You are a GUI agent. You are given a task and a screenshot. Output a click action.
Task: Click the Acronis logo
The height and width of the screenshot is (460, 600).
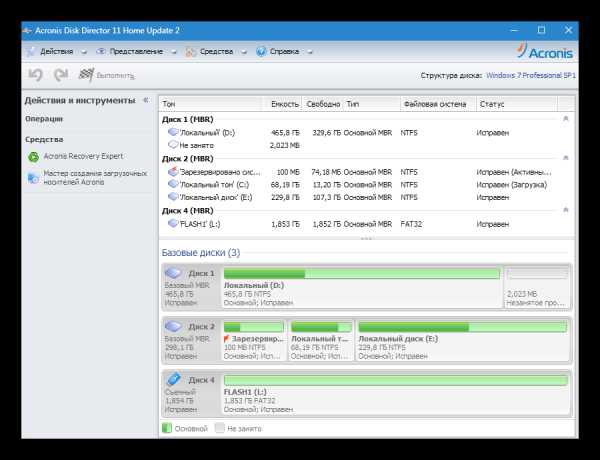coord(545,51)
